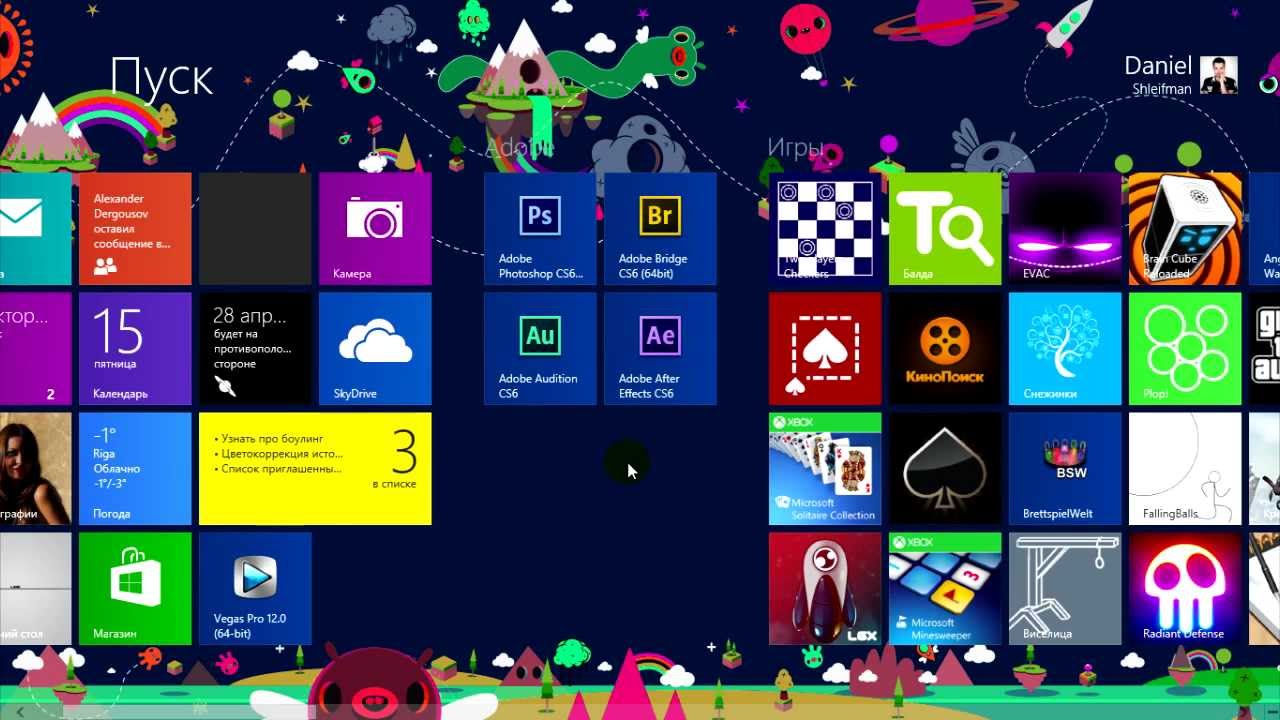
Task: Open the Камера tile
Action: [x=375, y=229]
